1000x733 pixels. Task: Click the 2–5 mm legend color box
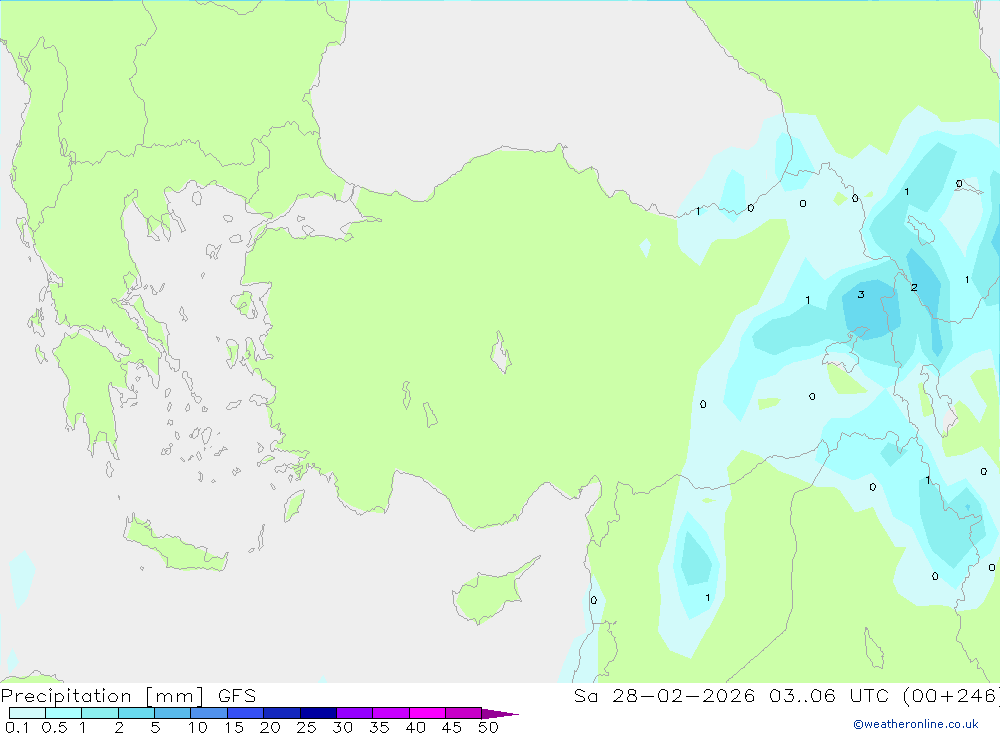(x=136, y=713)
